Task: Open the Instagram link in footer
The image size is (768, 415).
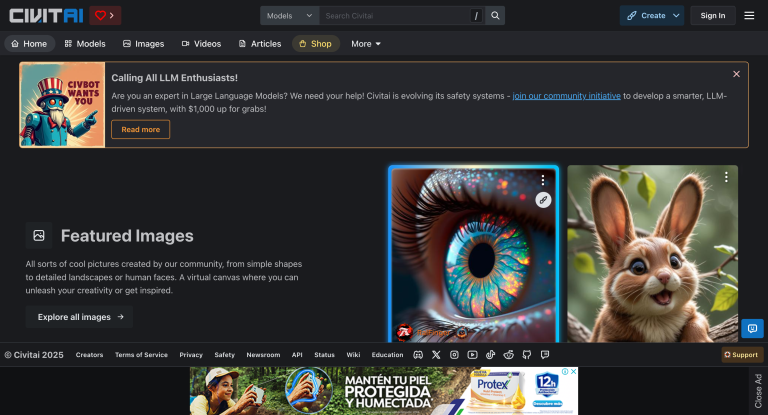Action: (454, 355)
